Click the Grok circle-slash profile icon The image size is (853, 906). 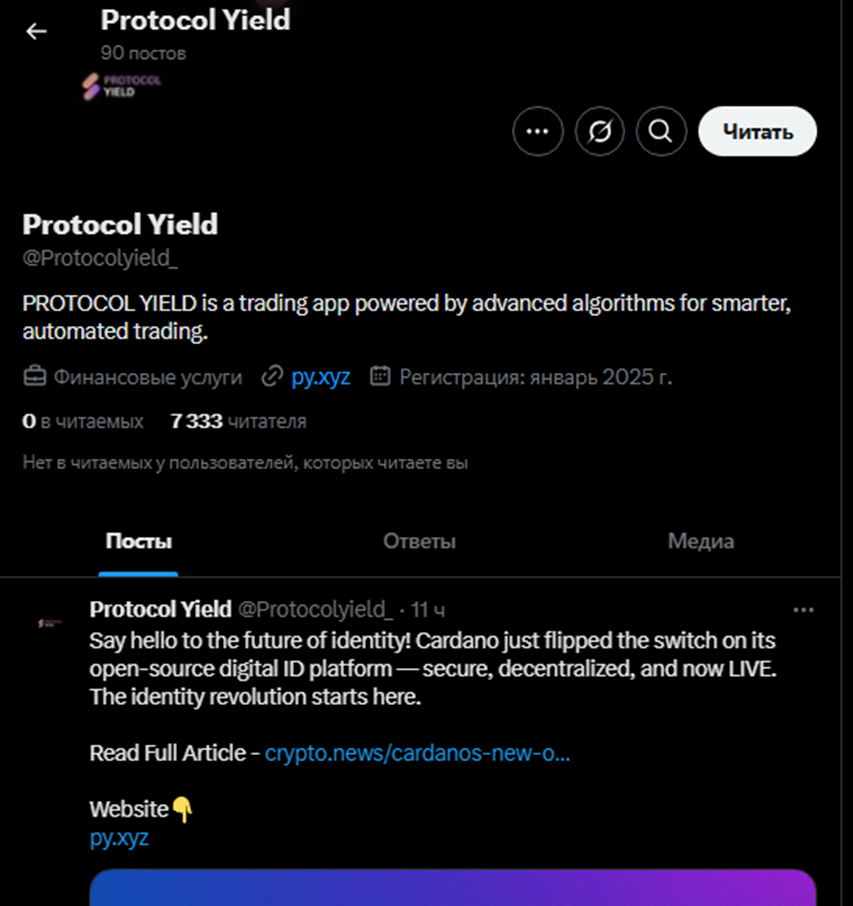tap(600, 131)
